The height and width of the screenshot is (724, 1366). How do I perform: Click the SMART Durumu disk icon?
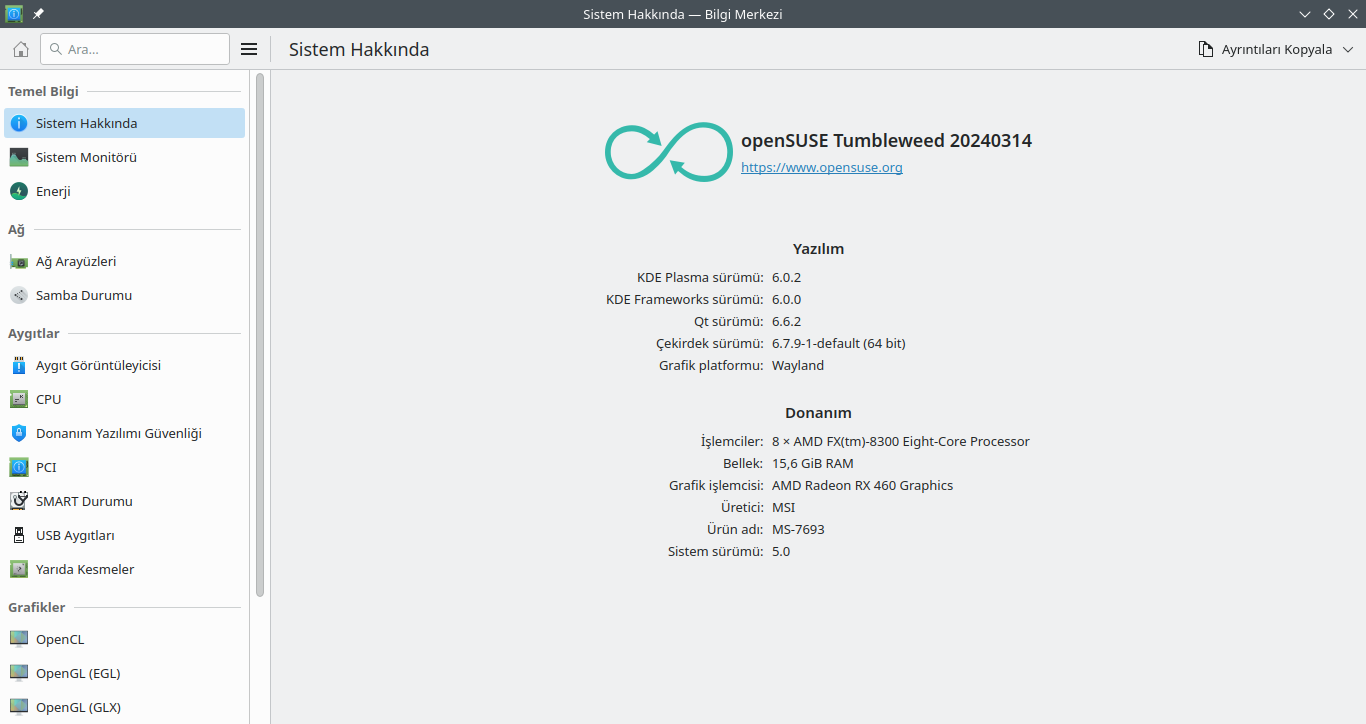coord(19,501)
